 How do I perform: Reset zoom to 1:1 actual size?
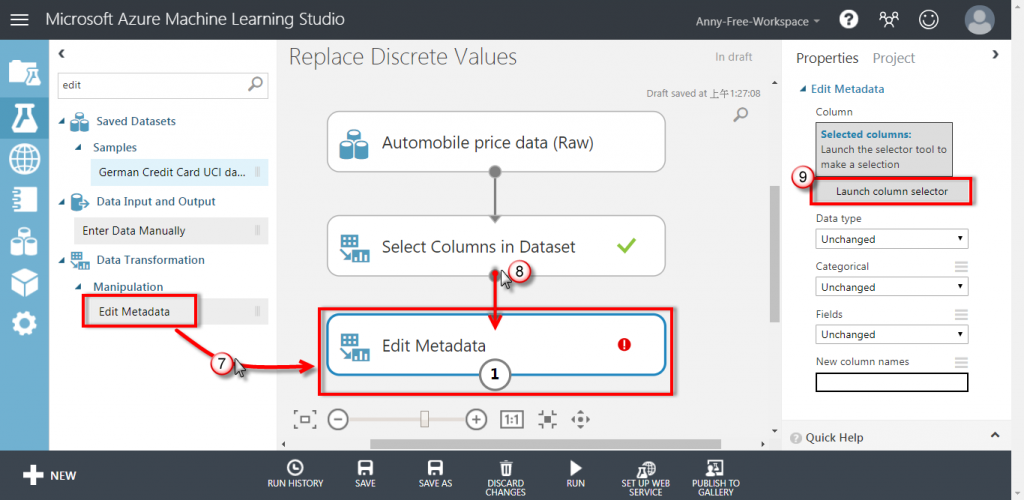[x=511, y=419]
